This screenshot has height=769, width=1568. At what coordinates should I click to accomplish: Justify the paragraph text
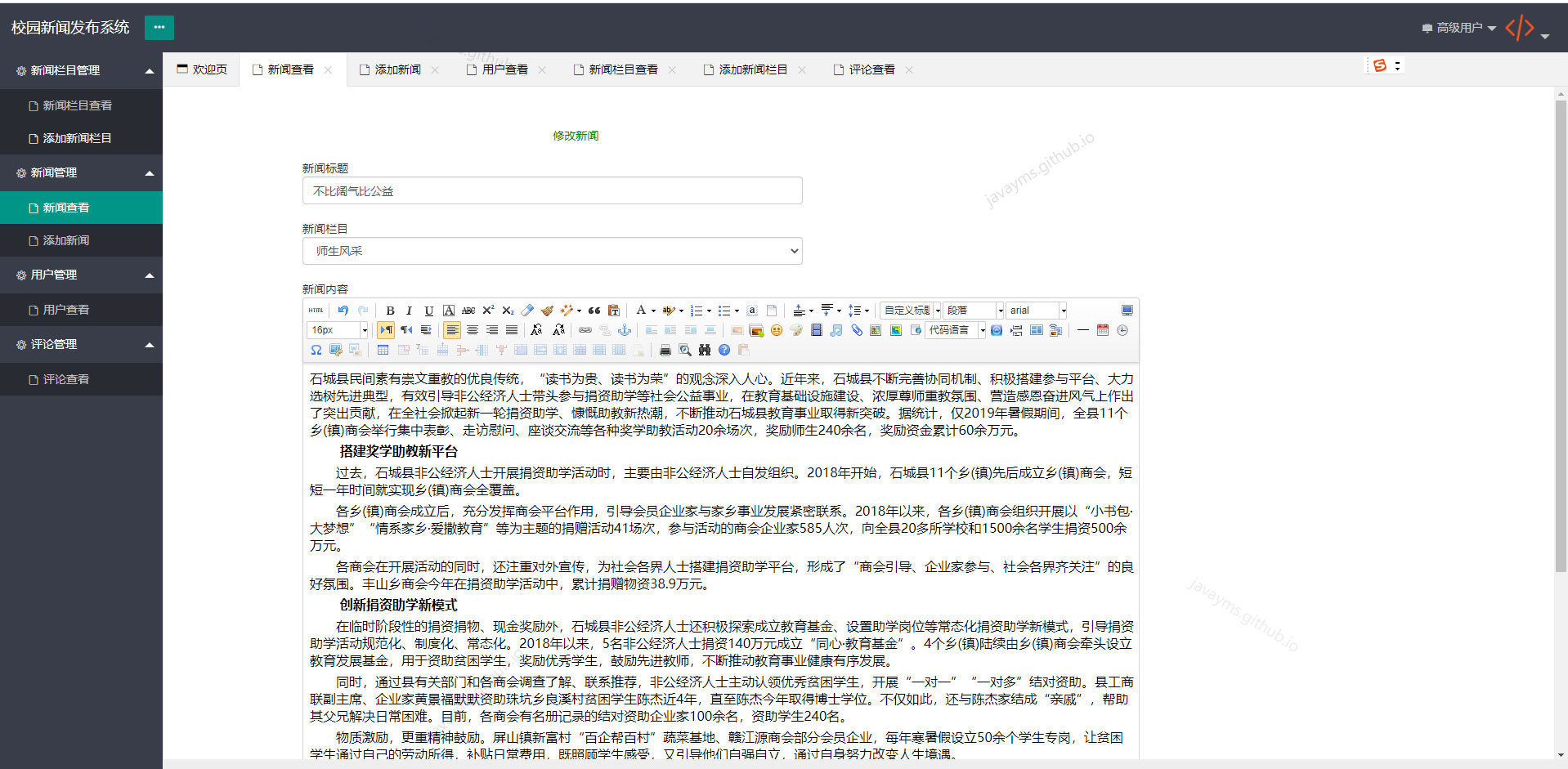click(512, 330)
